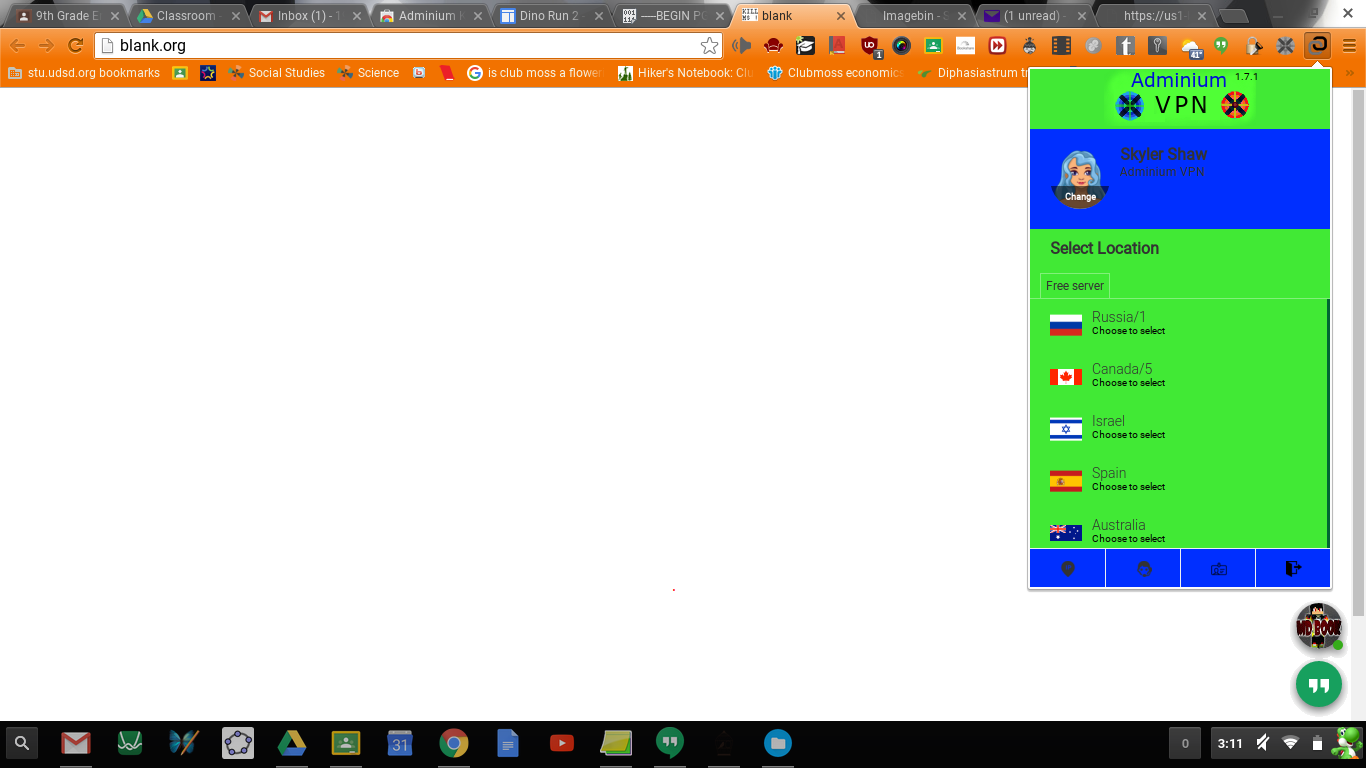The height and width of the screenshot is (768, 1366).
Task: Open the IP location pin in VPN footer
Action: [x=1067, y=568]
